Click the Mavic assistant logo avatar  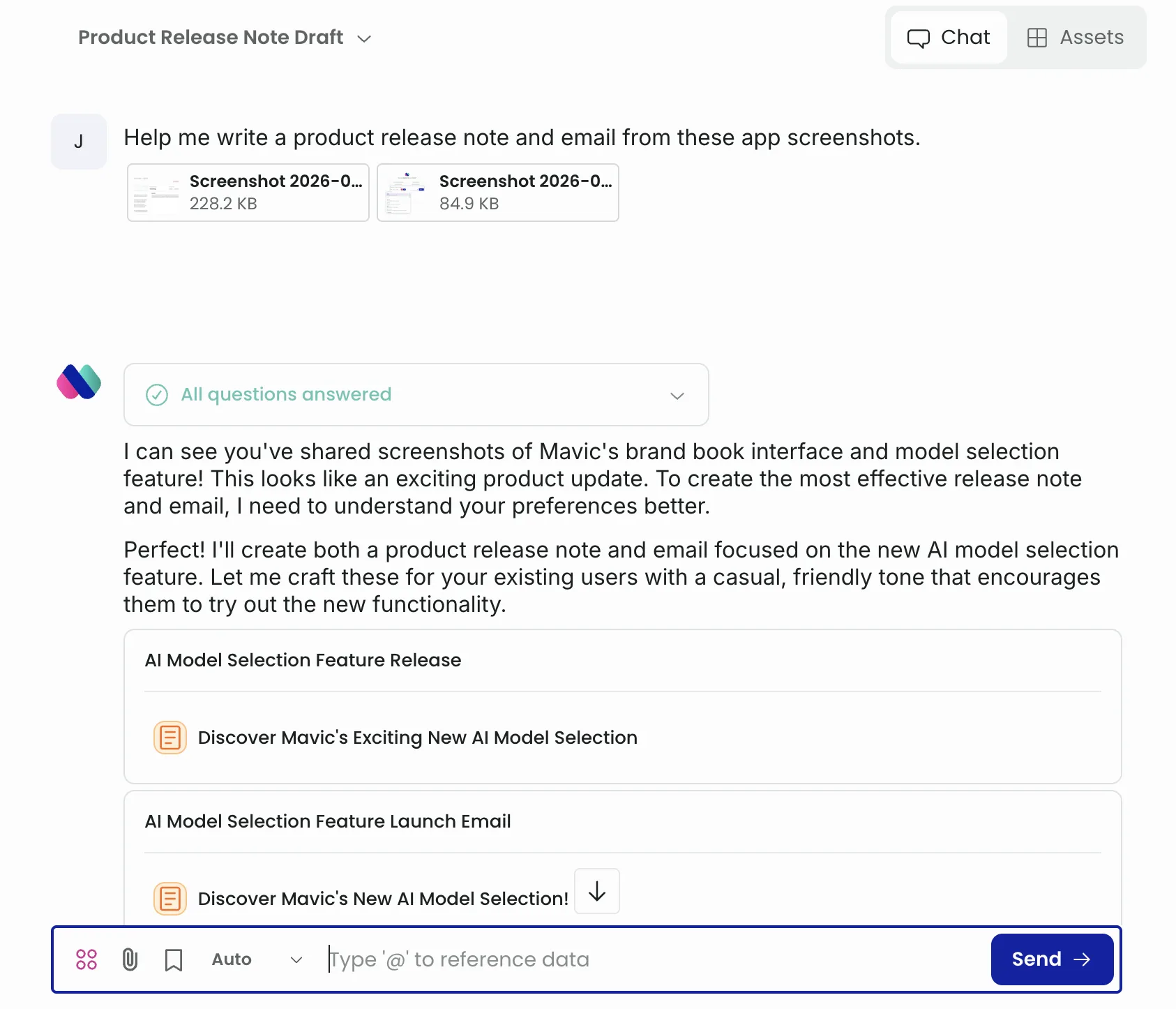click(x=79, y=382)
